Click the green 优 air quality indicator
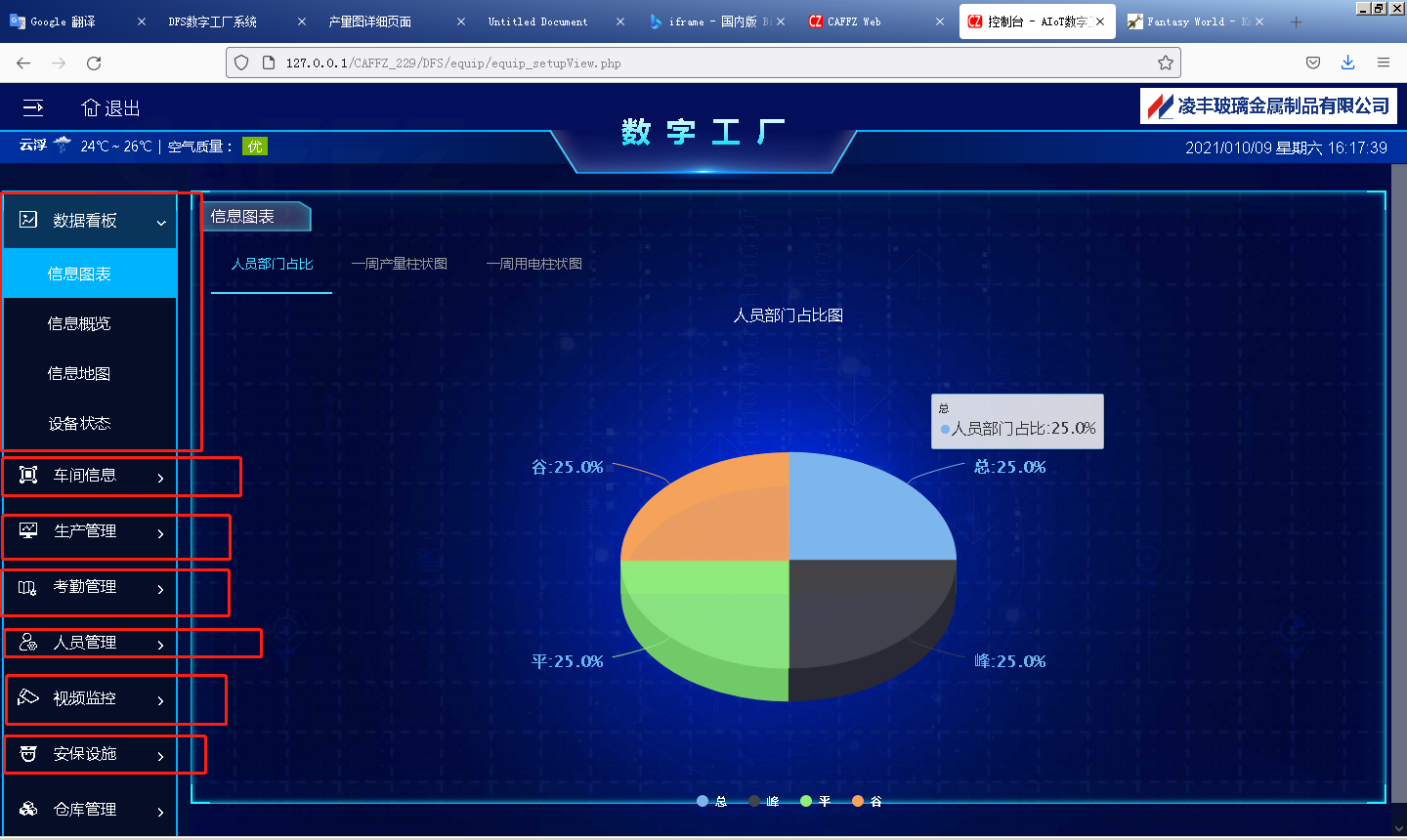Image resolution: width=1407 pixels, height=840 pixels. point(254,145)
